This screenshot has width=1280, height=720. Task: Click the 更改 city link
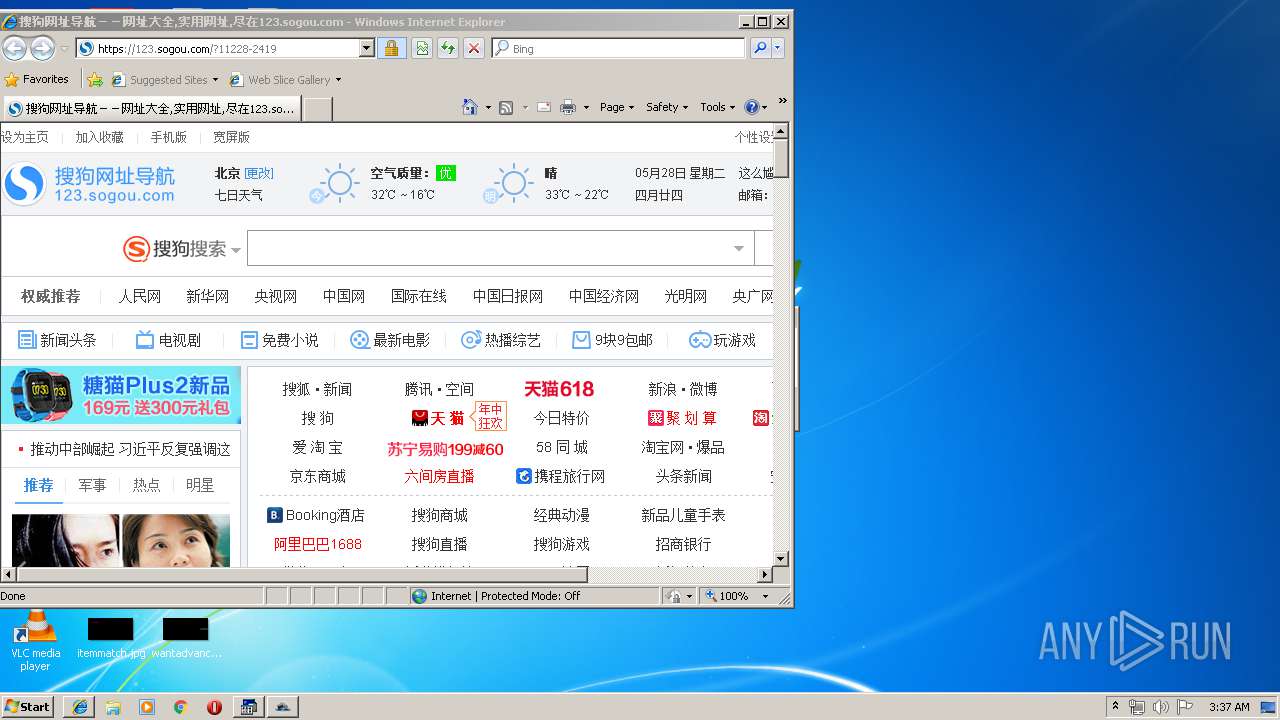click(259, 173)
